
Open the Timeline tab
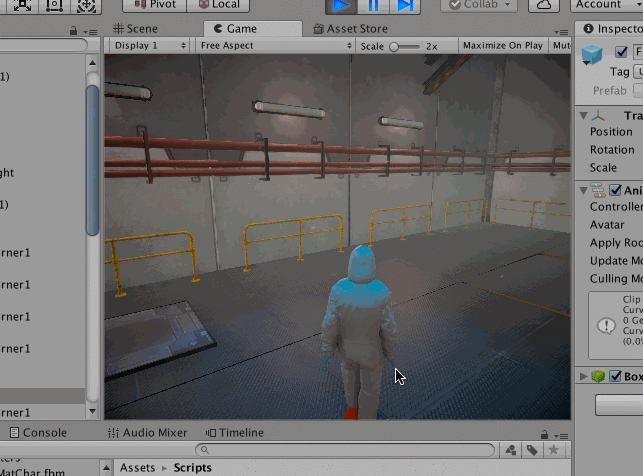235,433
